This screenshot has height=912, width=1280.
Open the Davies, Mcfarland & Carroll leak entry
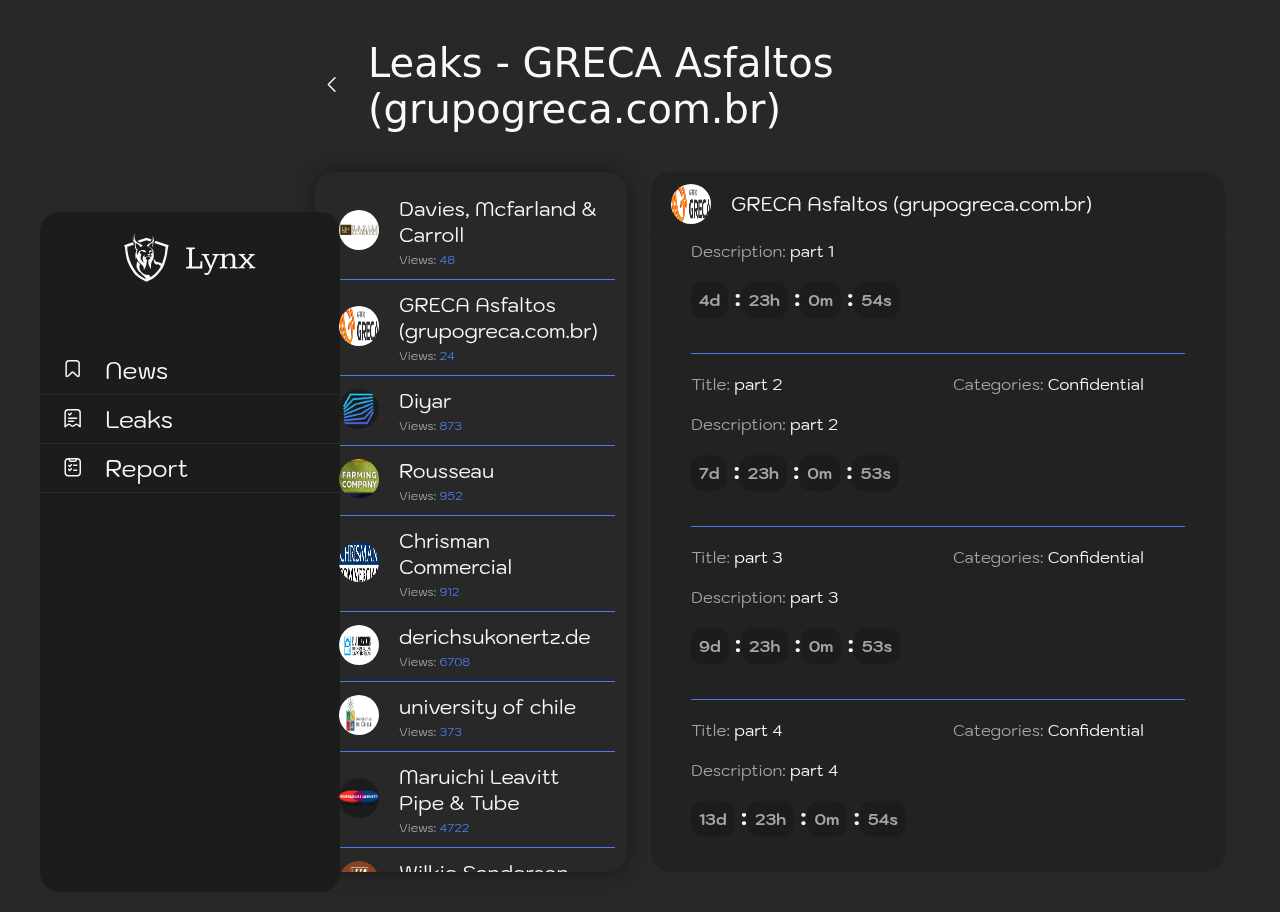pos(477,232)
